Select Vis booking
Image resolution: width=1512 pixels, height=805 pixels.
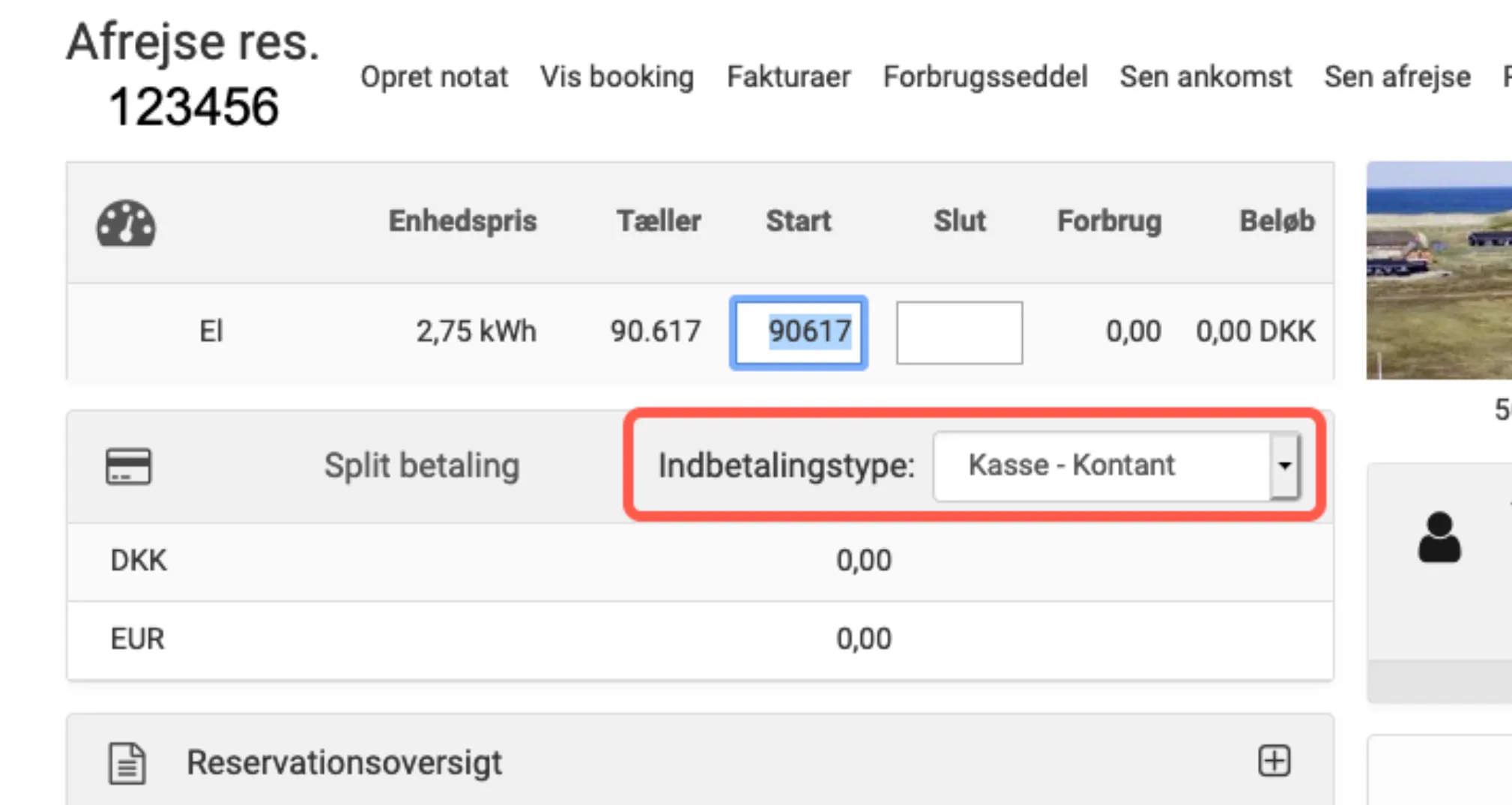pyautogui.click(x=617, y=77)
